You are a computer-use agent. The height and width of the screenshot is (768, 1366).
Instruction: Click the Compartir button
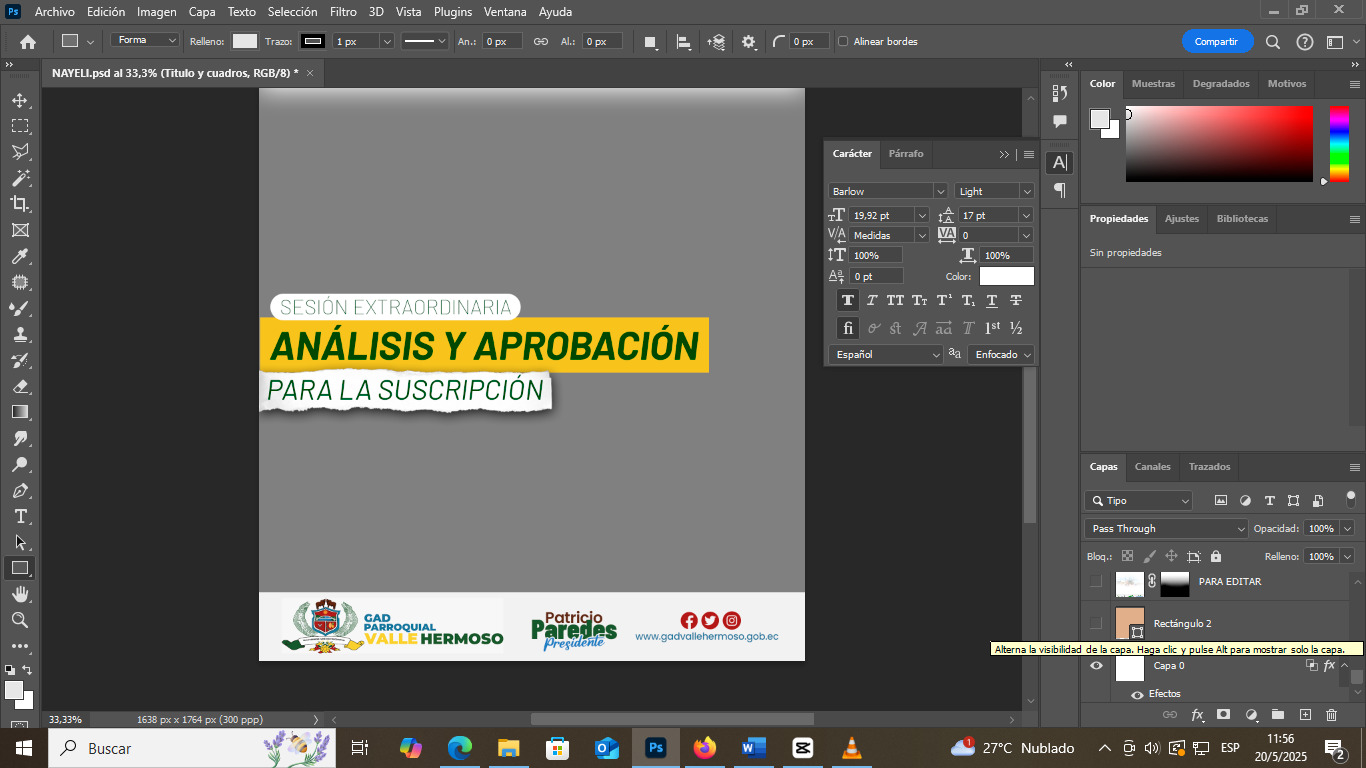coord(1216,42)
